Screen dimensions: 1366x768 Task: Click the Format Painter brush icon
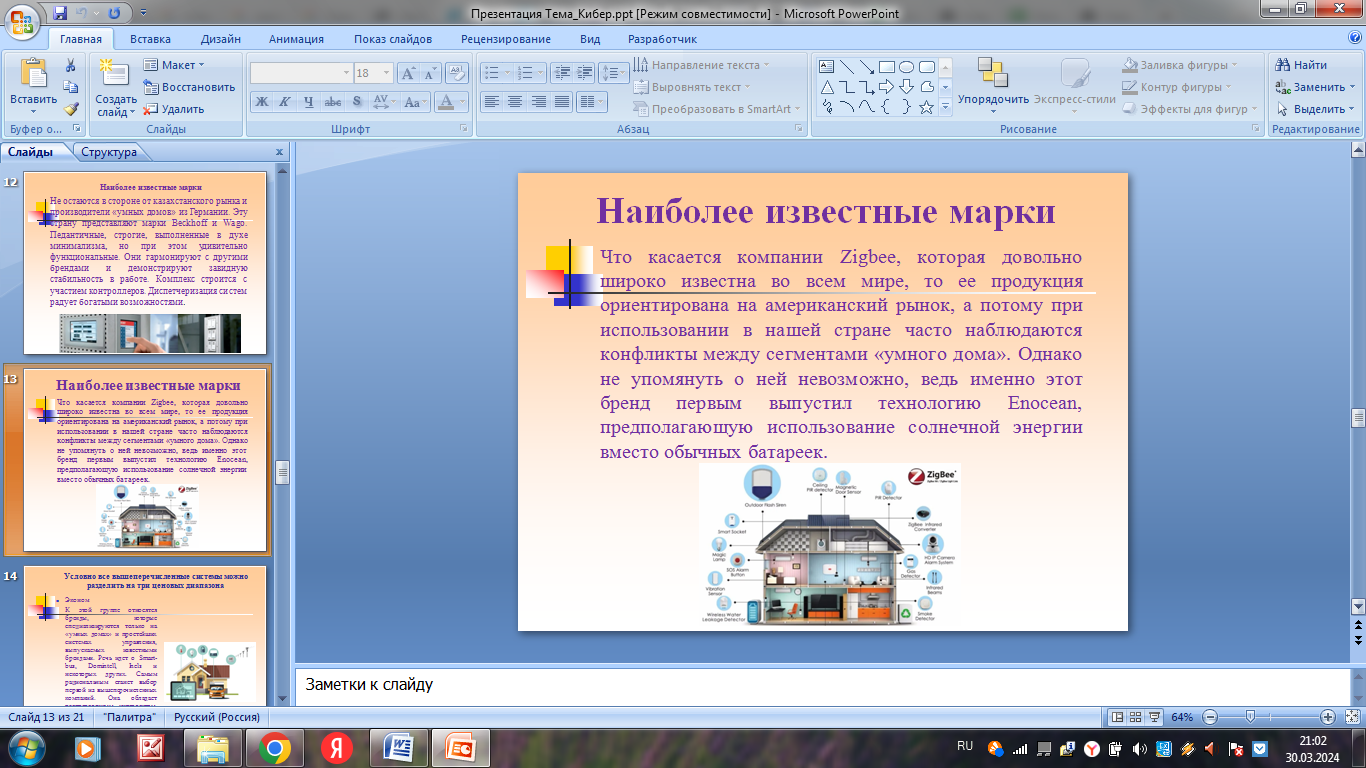(71, 109)
